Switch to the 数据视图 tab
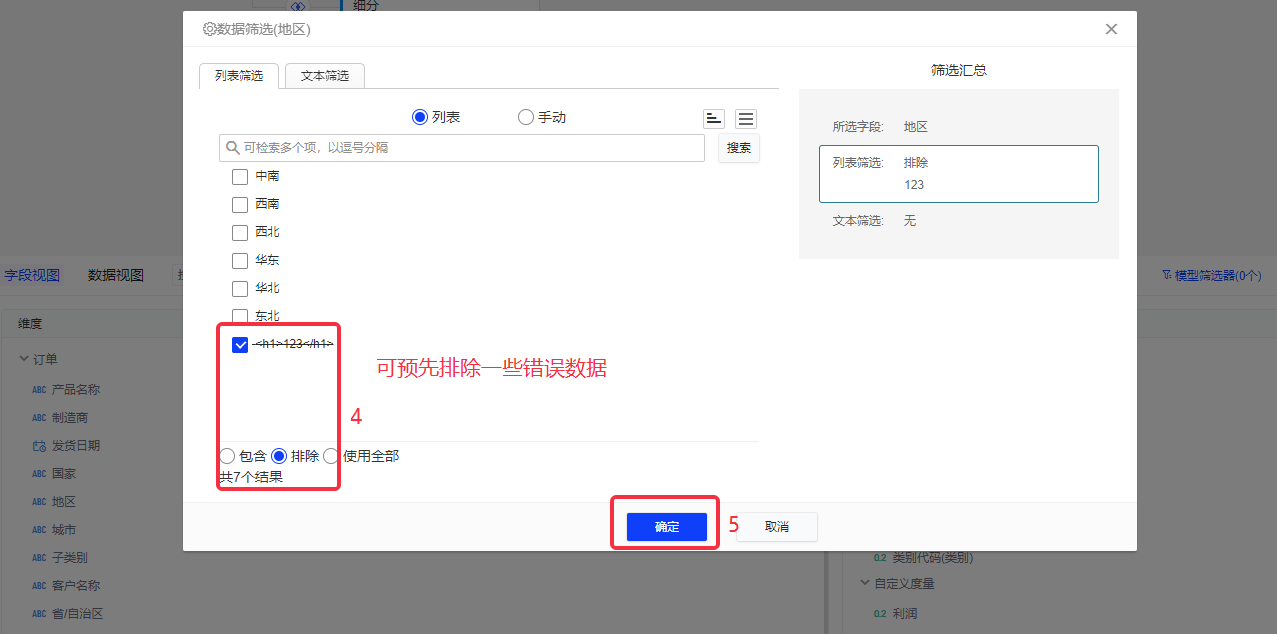Screen dimensions: 1277x634 115,275
